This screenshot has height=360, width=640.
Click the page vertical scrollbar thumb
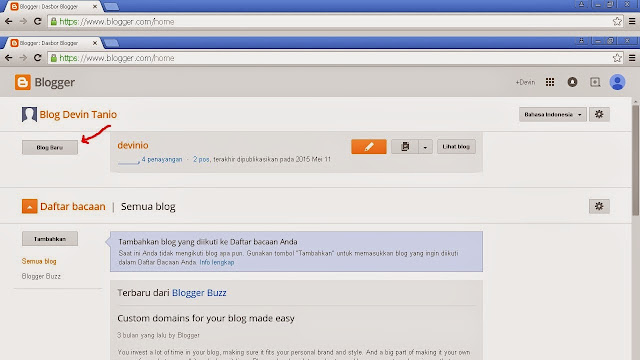(636, 160)
